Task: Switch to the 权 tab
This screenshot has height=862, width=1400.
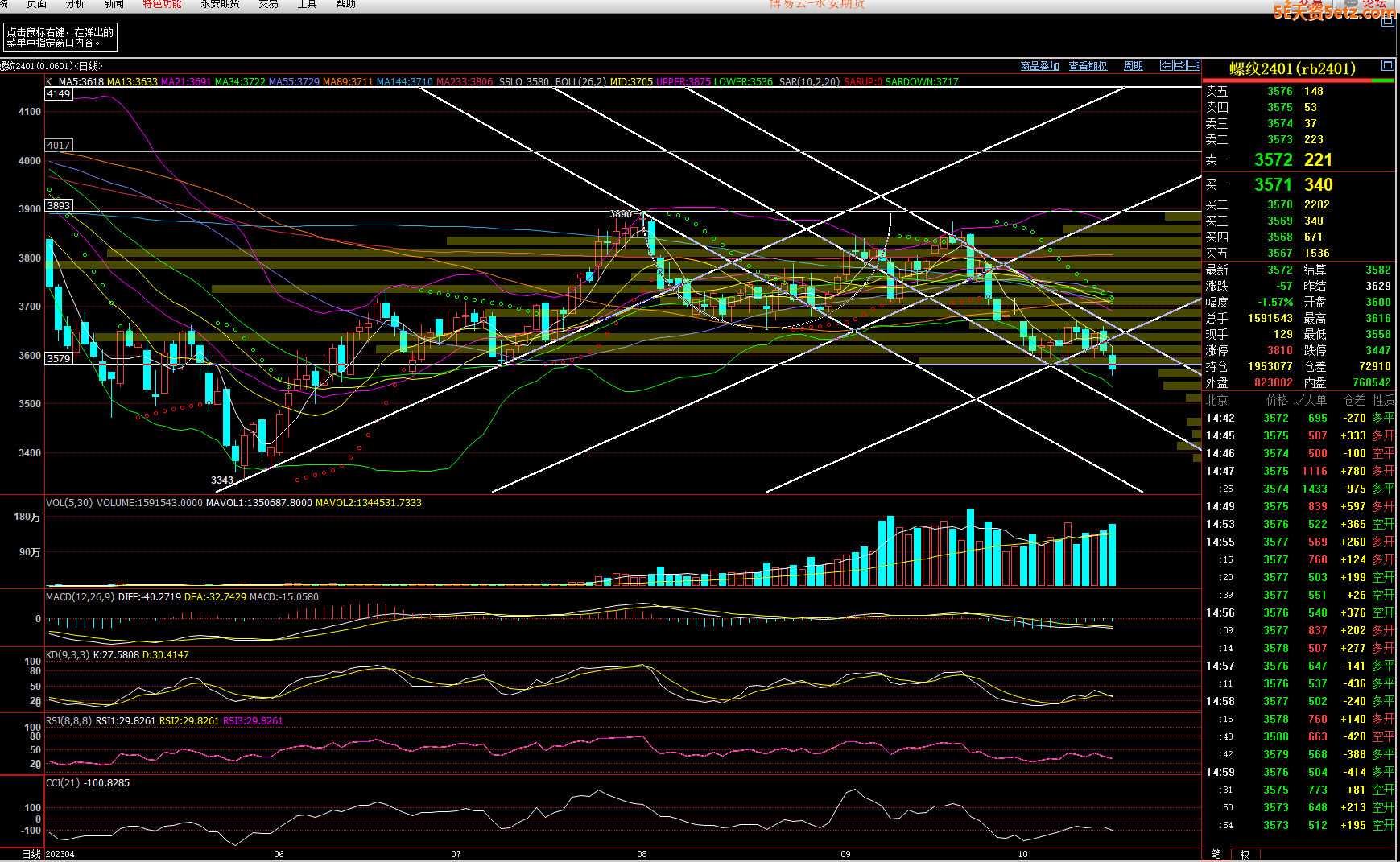Action: [1245, 854]
